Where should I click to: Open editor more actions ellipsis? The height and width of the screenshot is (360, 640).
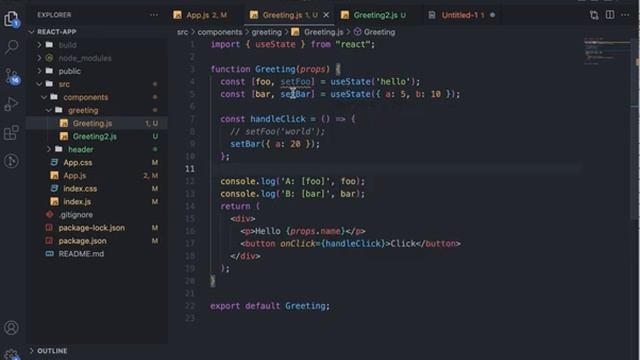point(625,15)
